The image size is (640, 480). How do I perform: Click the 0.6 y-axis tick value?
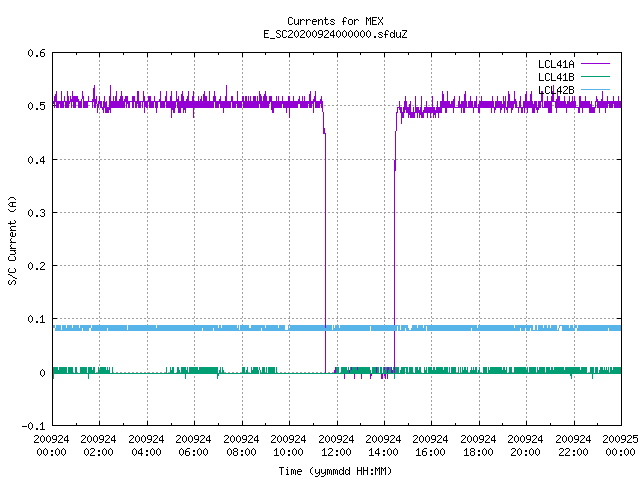click(37, 53)
